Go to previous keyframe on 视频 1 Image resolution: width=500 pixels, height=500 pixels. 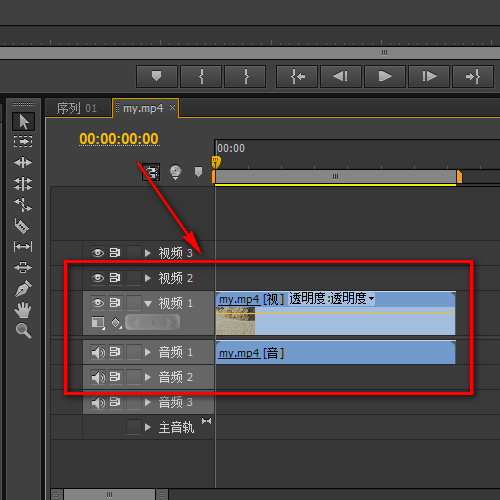136,323
